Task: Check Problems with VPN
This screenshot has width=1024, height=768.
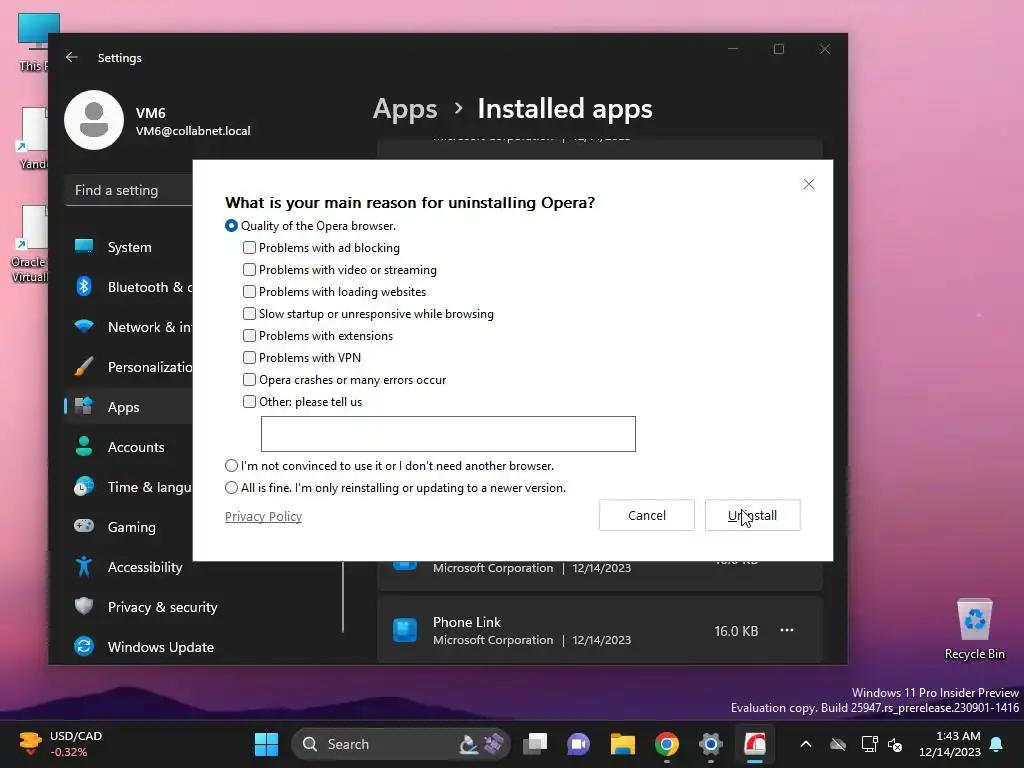Action: (x=249, y=358)
